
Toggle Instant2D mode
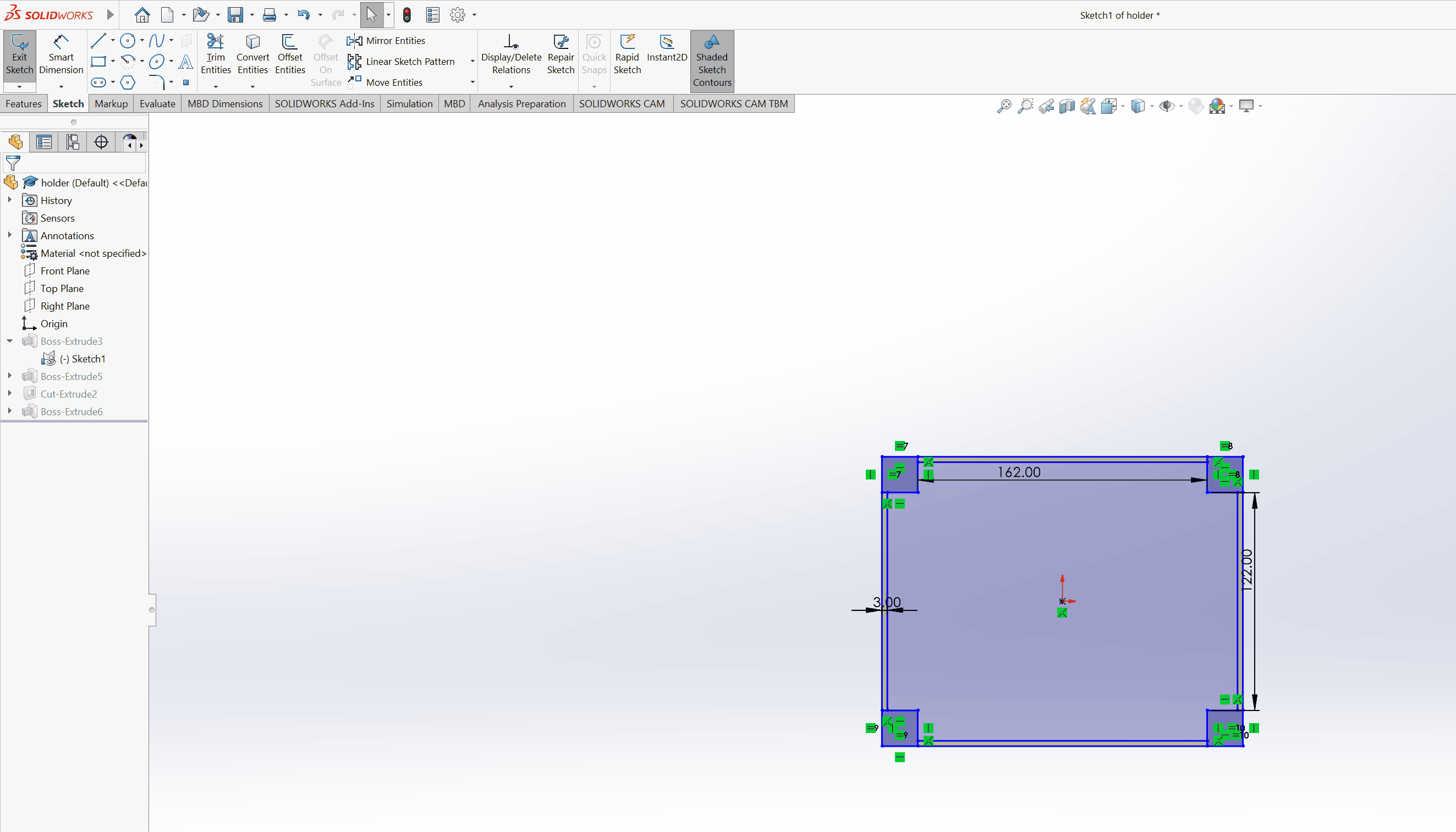tap(666, 48)
